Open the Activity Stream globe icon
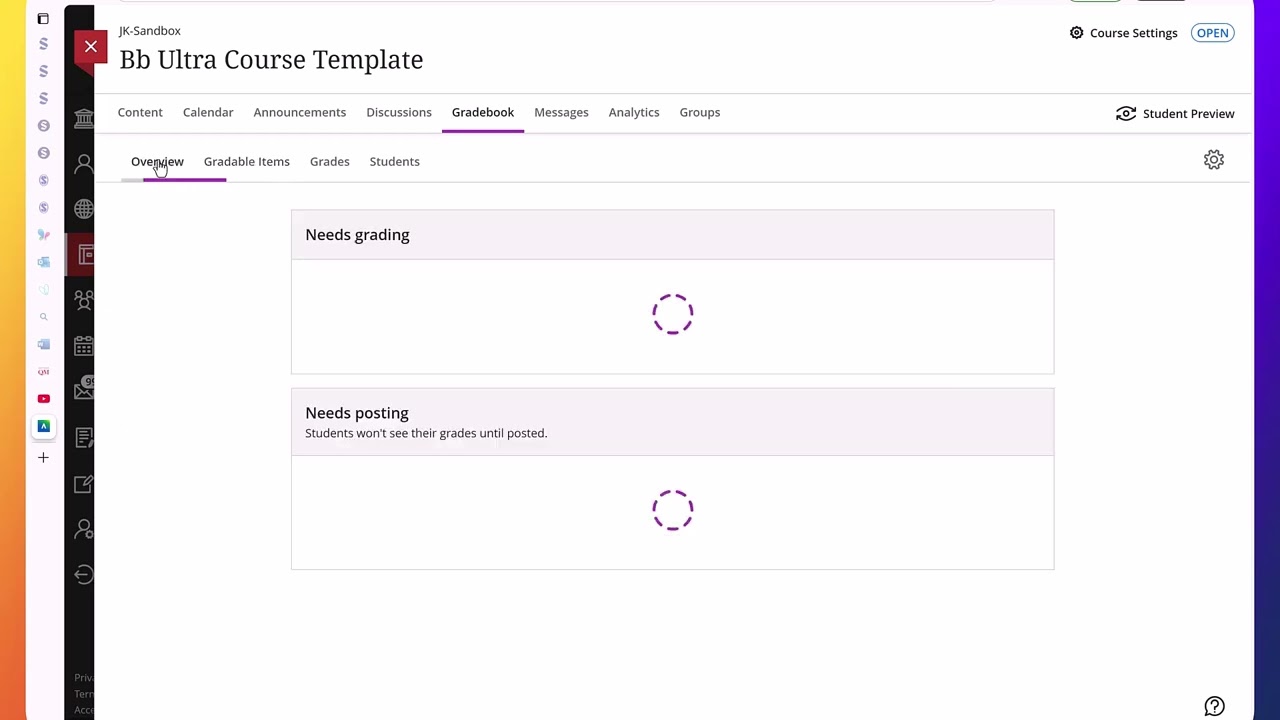This screenshot has width=1280, height=720. [x=84, y=209]
